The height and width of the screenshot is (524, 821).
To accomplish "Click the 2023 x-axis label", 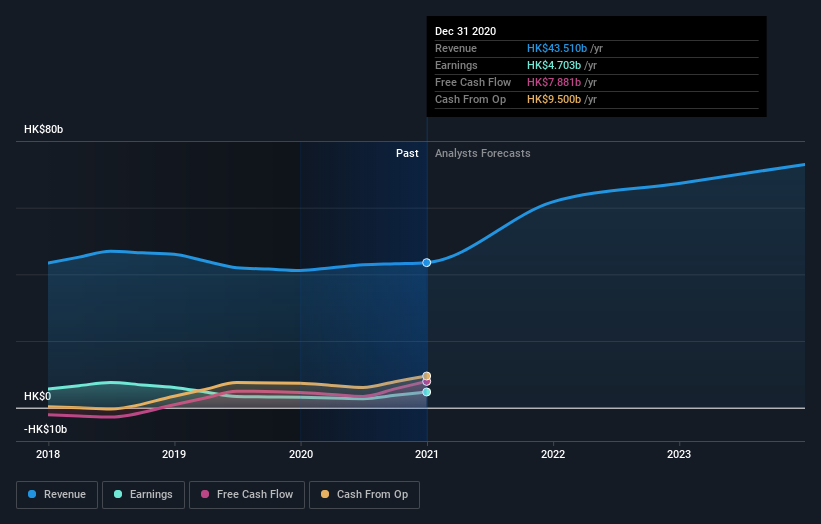I will 679,454.
